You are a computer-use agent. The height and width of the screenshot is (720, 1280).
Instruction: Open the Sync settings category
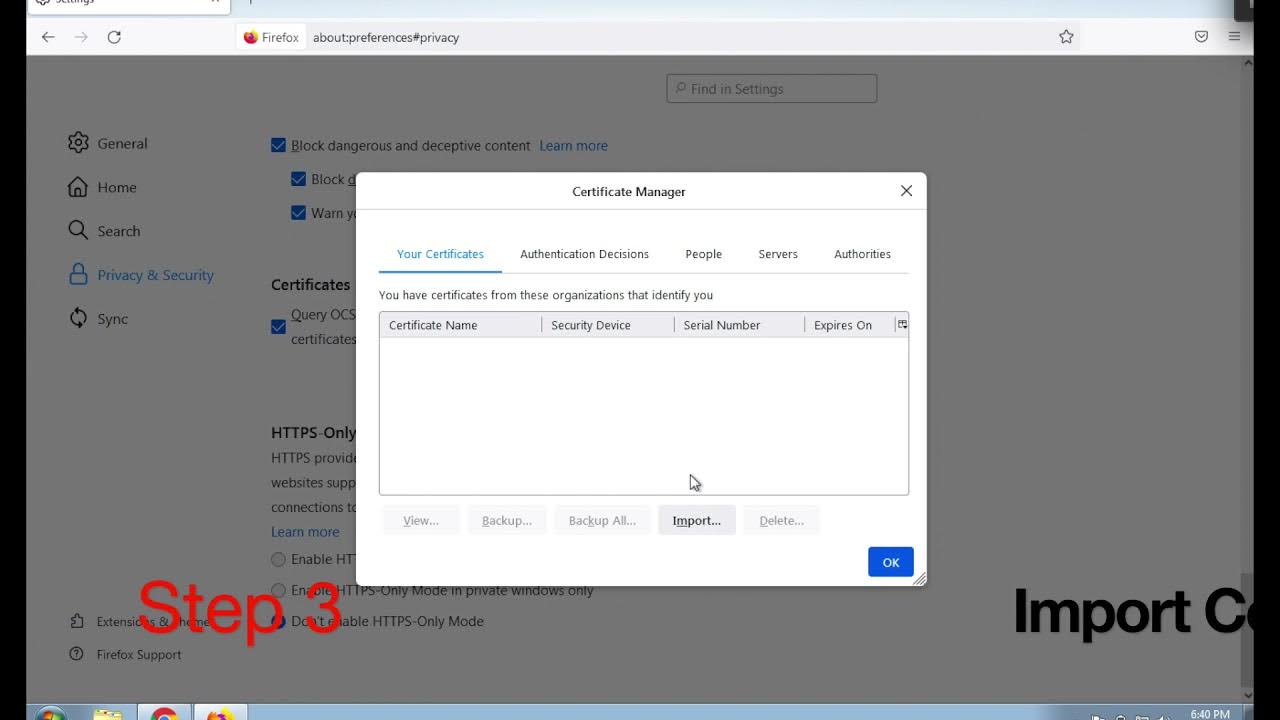tap(113, 319)
